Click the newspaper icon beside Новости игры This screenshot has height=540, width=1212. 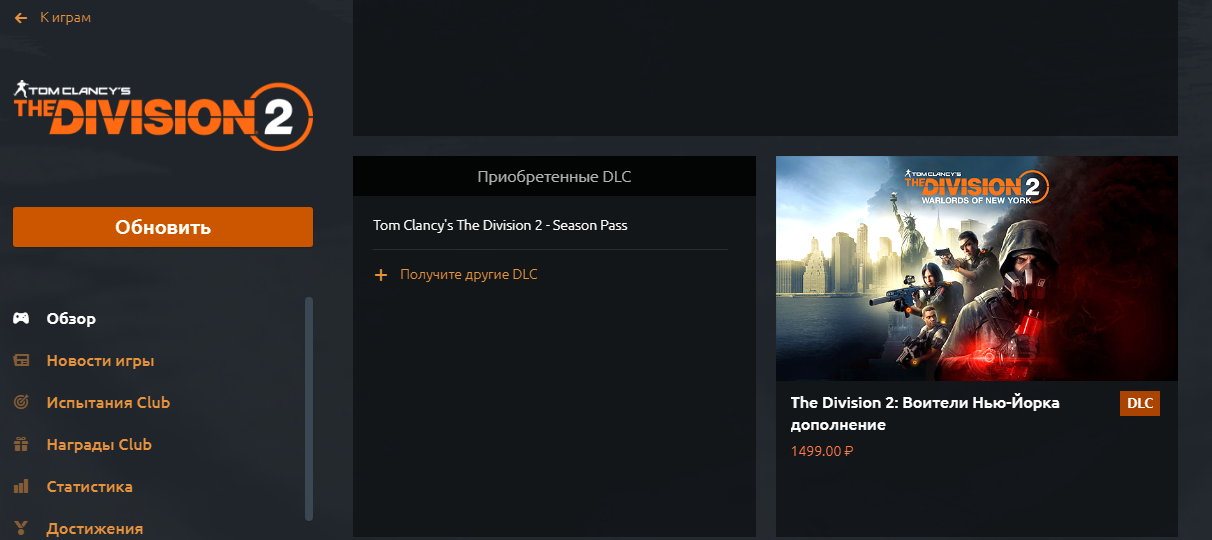[21, 361]
